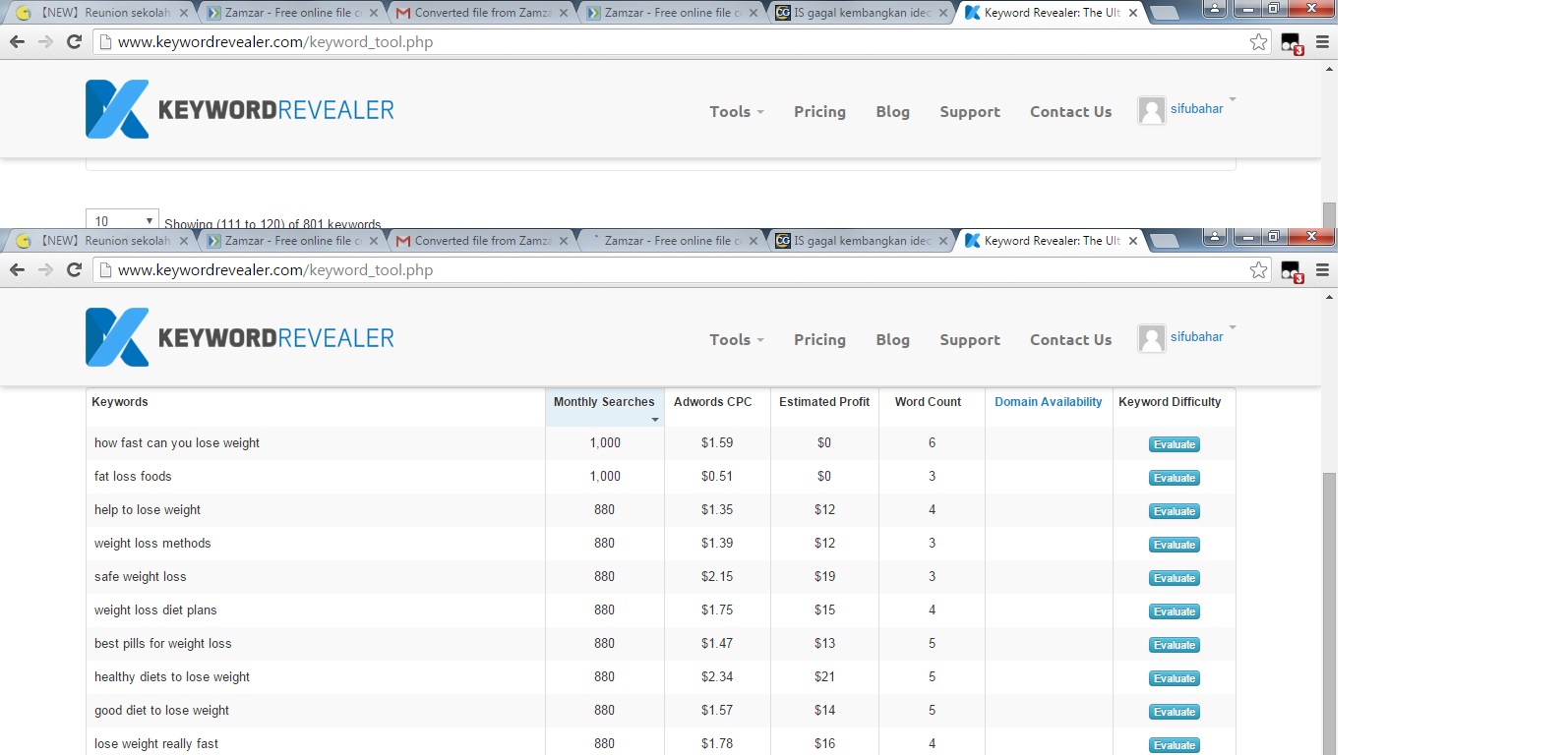Sort table by Estimated Profit column header
Screen dimensions: 1568x755
click(x=824, y=402)
